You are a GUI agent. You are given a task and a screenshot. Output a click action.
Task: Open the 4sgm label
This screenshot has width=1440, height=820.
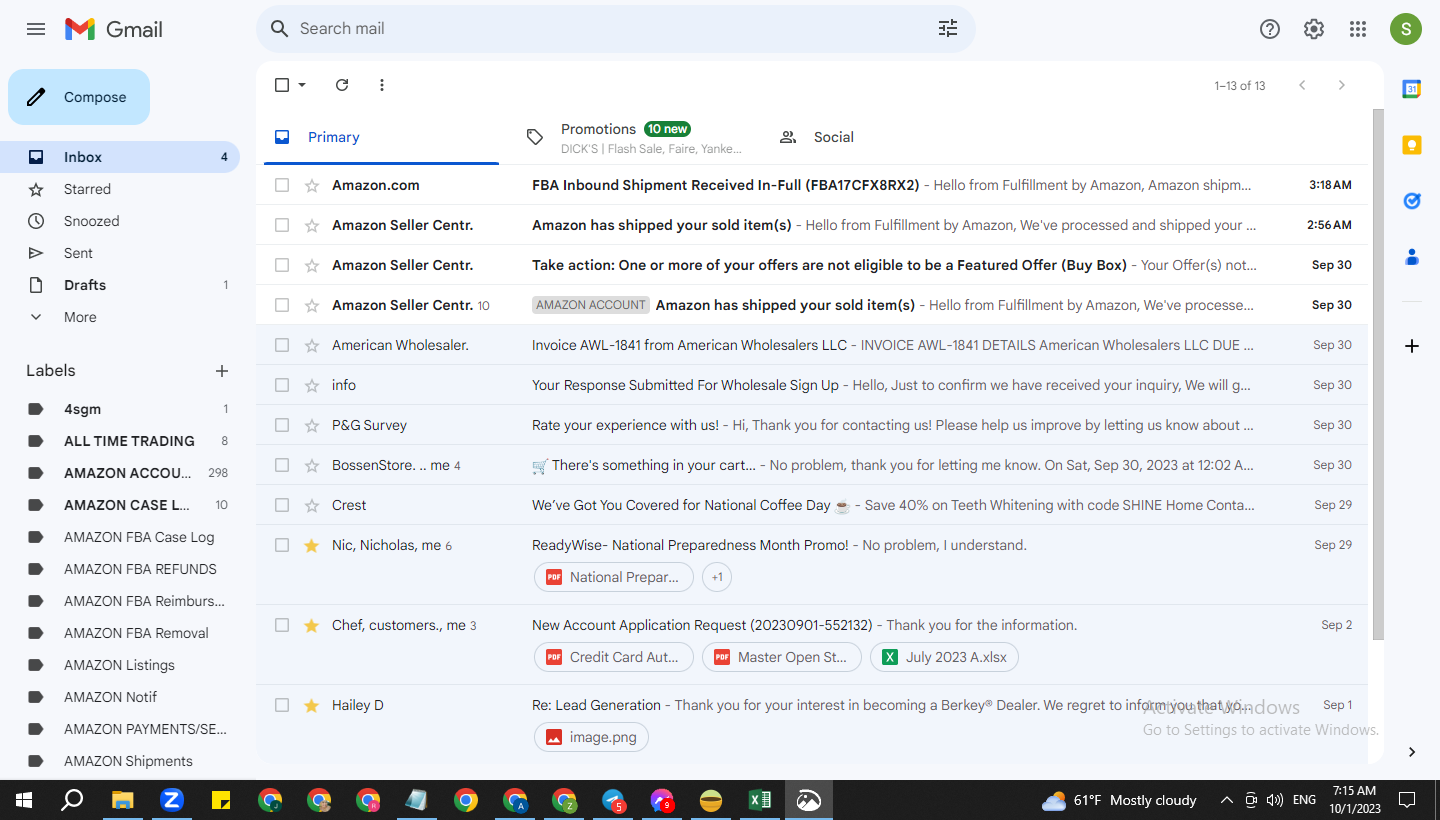pos(120,409)
